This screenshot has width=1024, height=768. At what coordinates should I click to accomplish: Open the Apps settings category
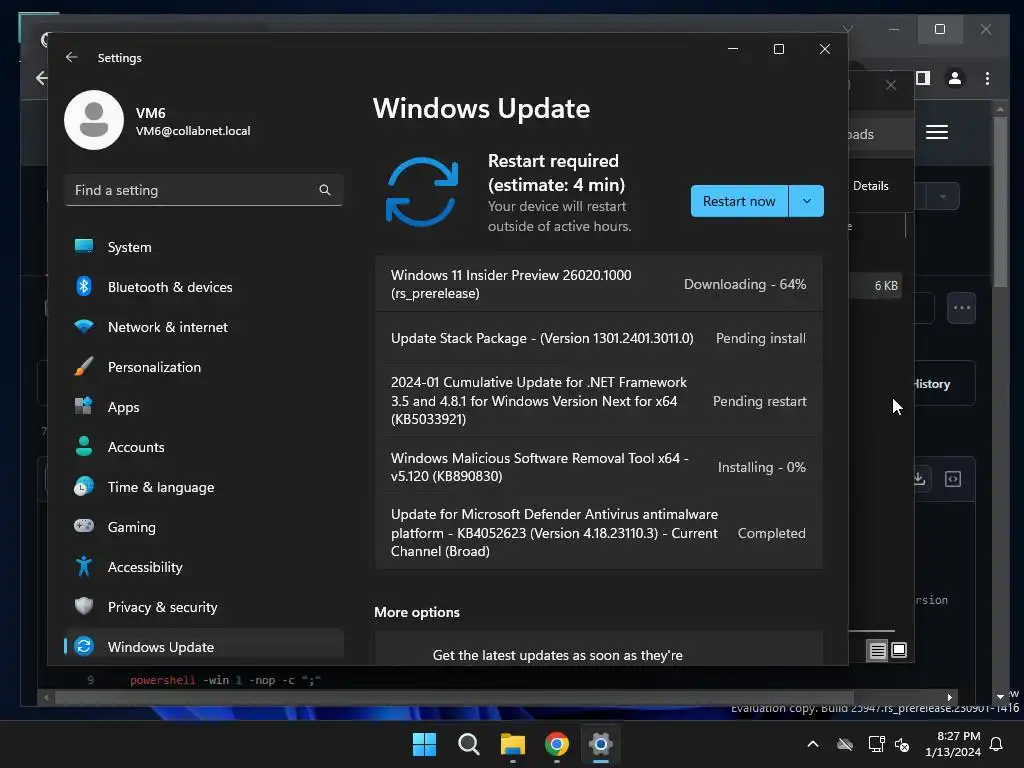[204, 407]
